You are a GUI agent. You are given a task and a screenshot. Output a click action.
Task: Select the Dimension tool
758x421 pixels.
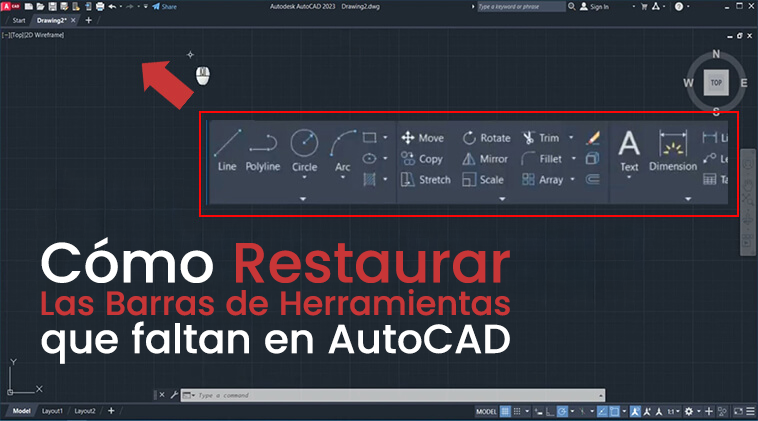point(673,151)
